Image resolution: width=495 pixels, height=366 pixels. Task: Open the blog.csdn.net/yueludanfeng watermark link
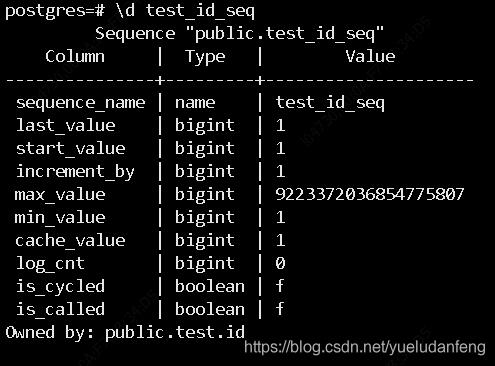pyautogui.click(x=365, y=347)
